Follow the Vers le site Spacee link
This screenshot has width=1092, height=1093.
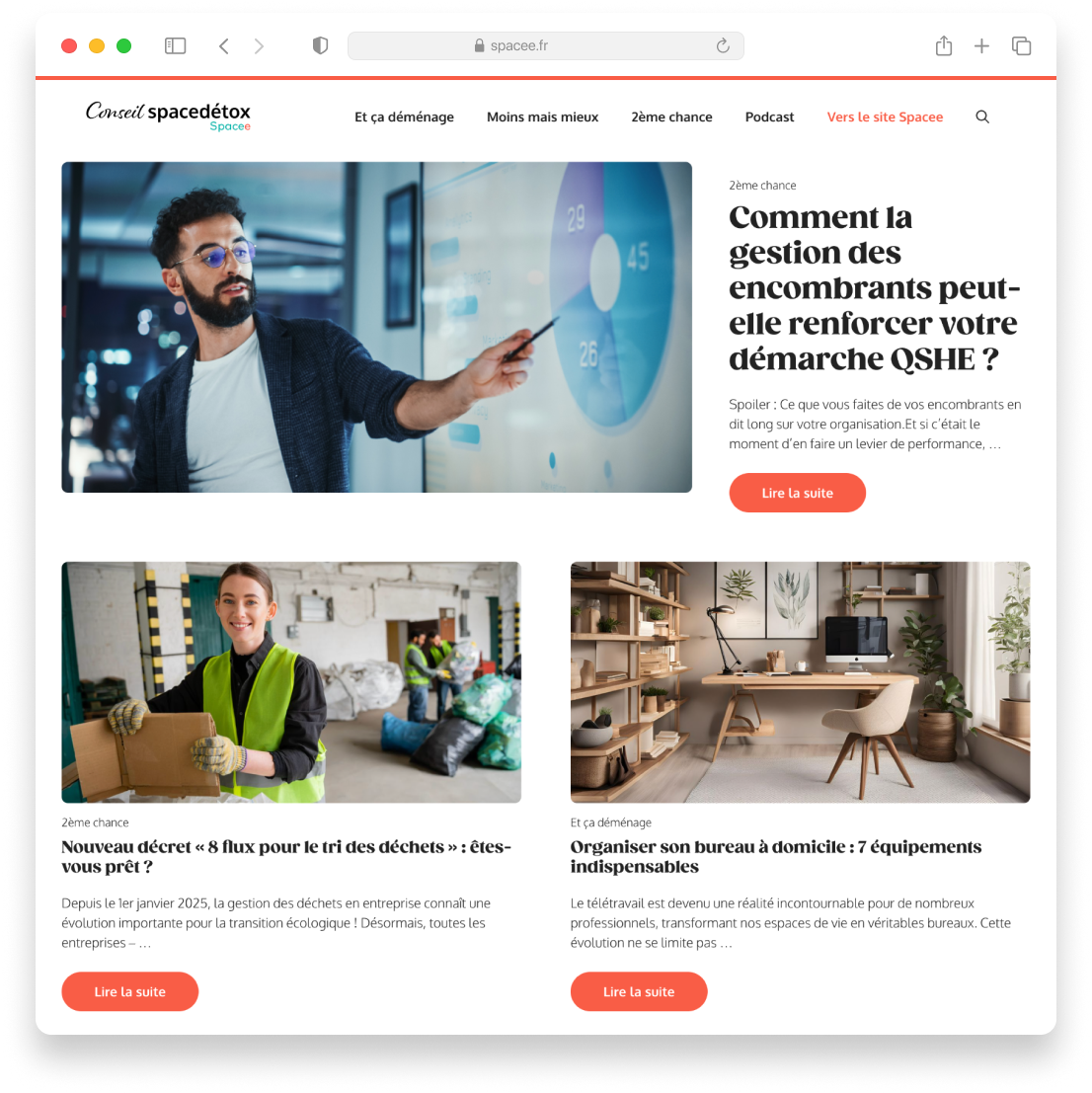point(885,117)
